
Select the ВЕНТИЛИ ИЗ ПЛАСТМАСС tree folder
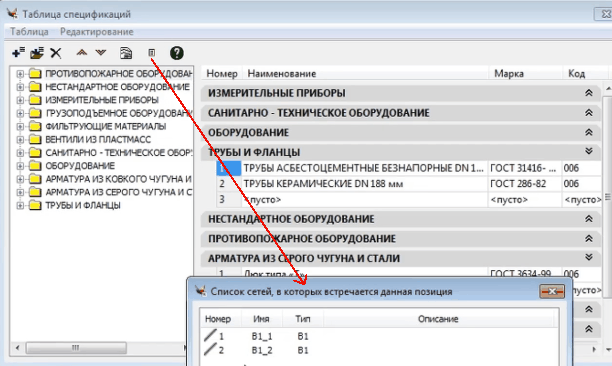(x=98, y=139)
